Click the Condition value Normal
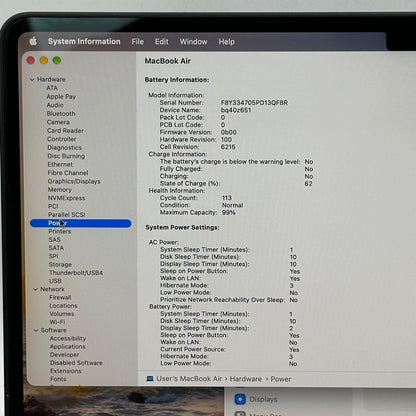 click(x=232, y=205)
